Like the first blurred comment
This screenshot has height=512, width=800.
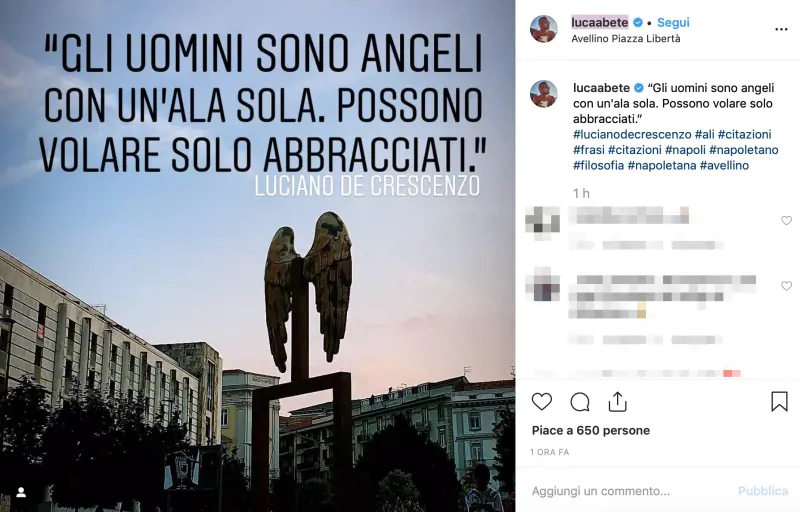click(786, 220)
